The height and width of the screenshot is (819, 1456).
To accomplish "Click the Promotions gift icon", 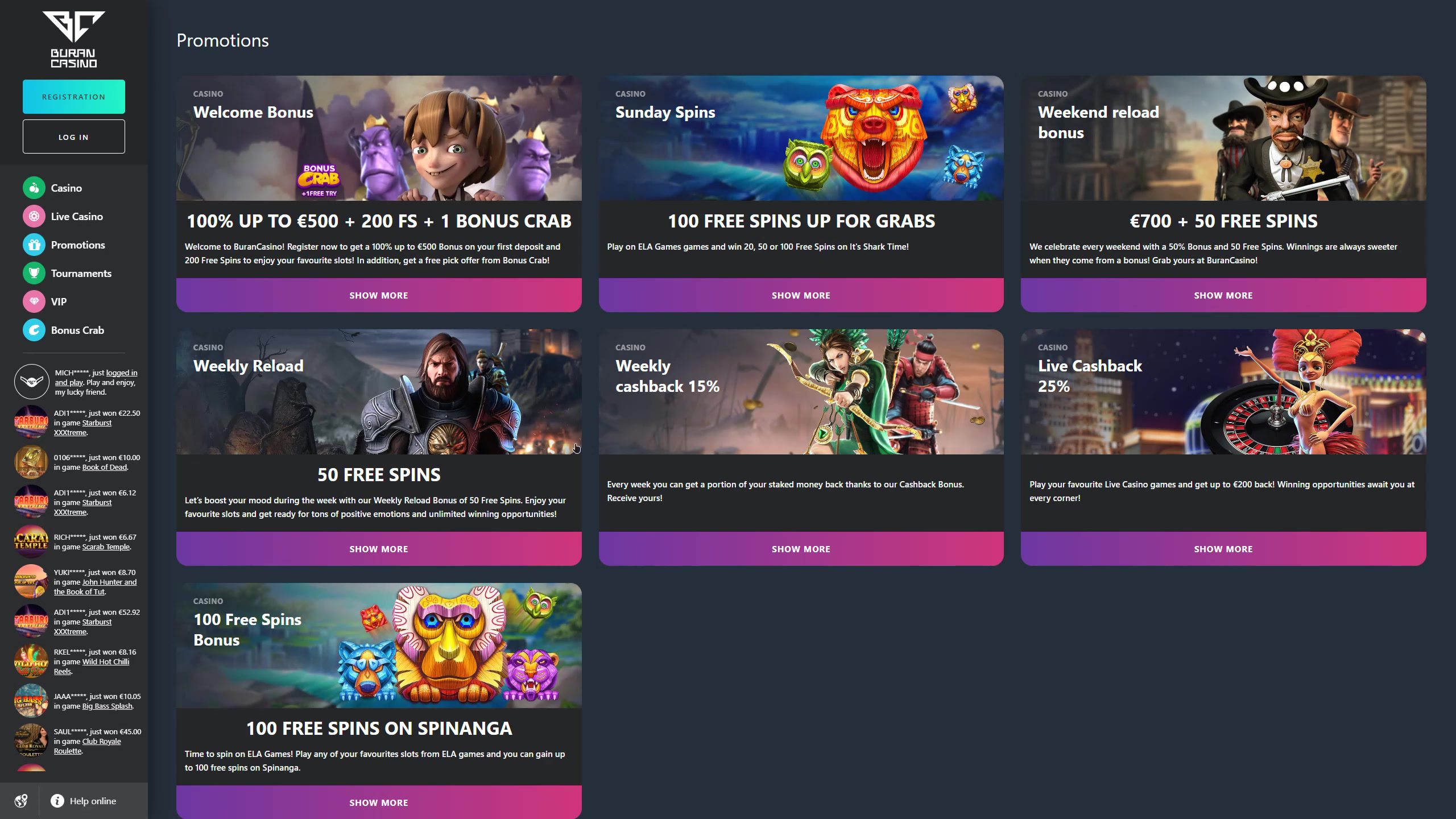I will [34, 245].
